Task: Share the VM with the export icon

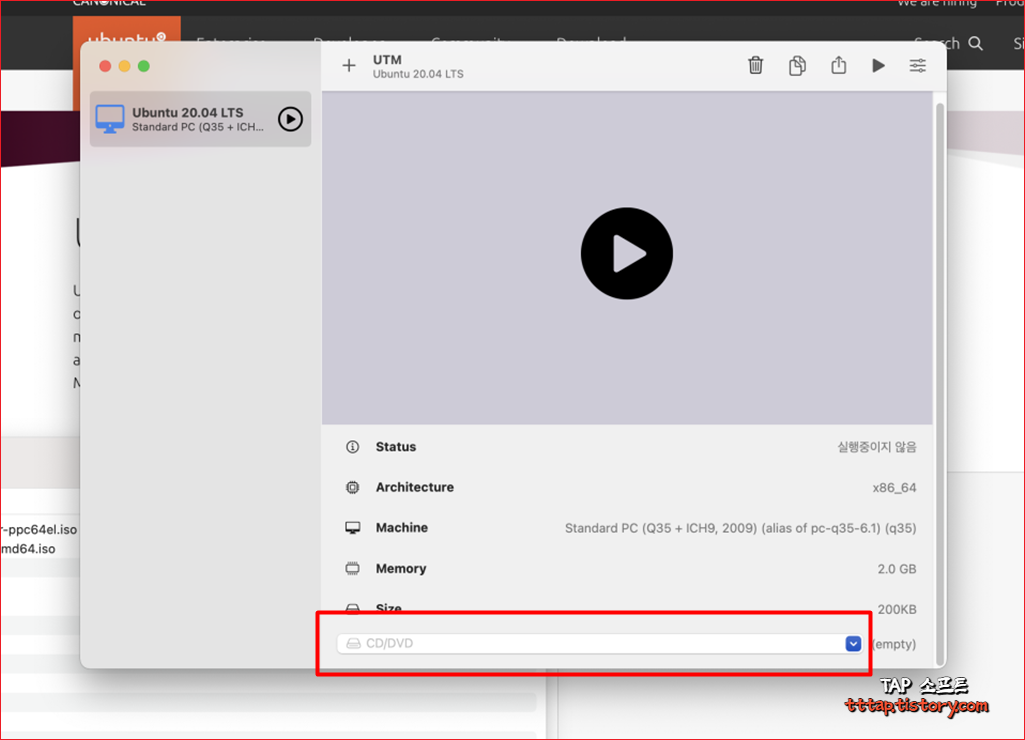Action: 839,65
